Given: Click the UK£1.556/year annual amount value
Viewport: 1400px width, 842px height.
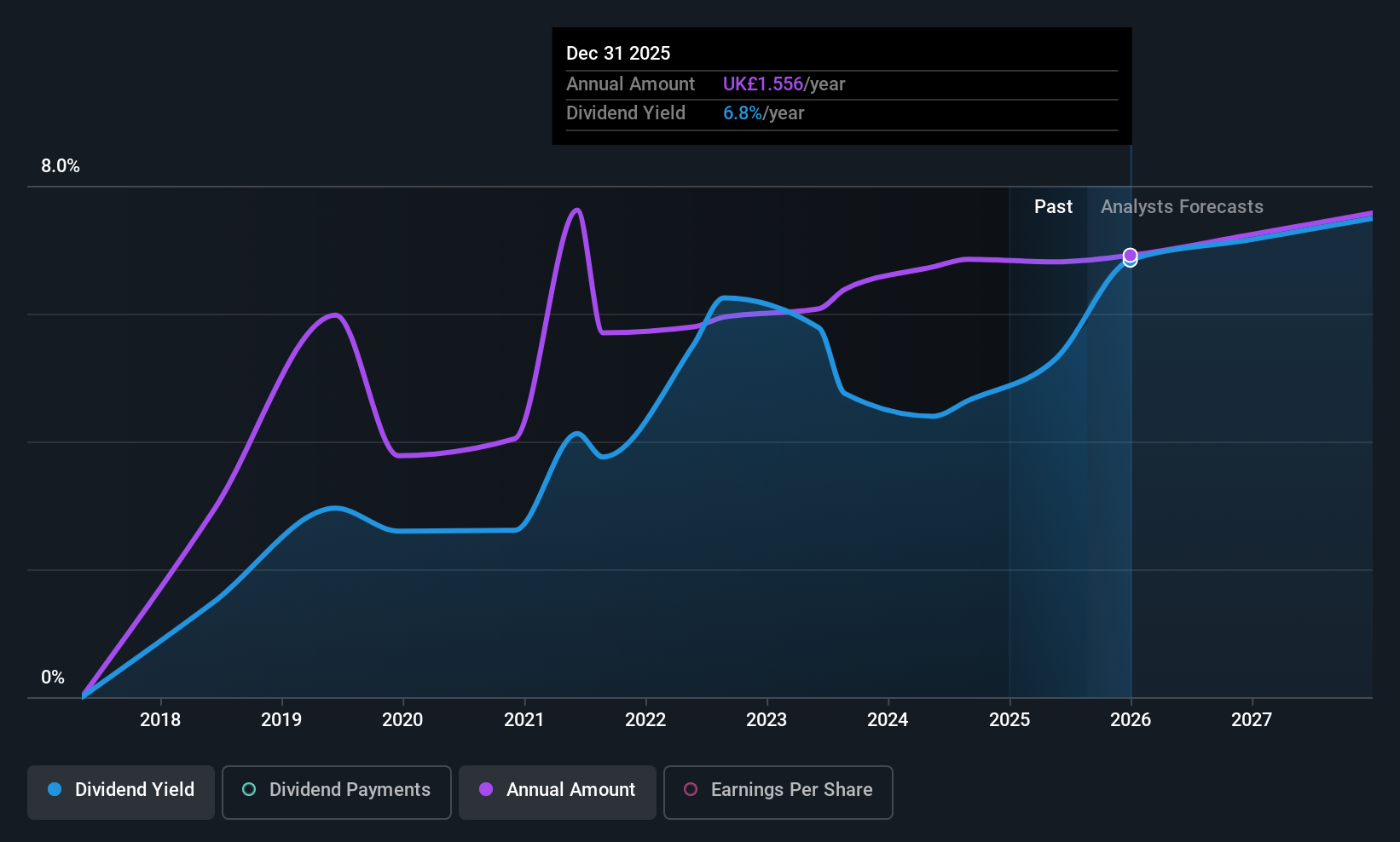Looking at the screenshot, I should (784, 84).
